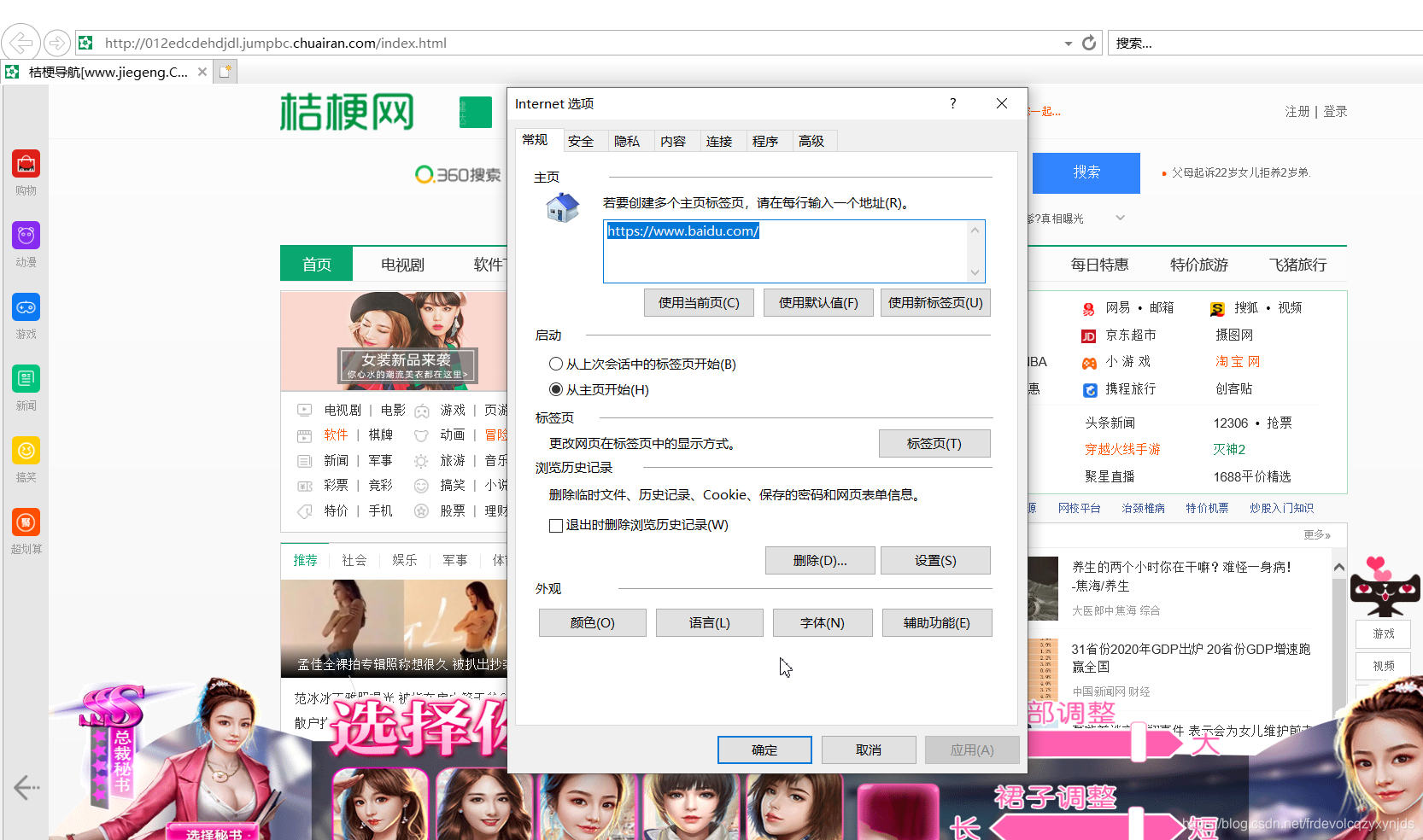The height and width of the screenshot is (840, 1423).
Task: Click the 携程旅行 icon
Action: point(1090,390)
